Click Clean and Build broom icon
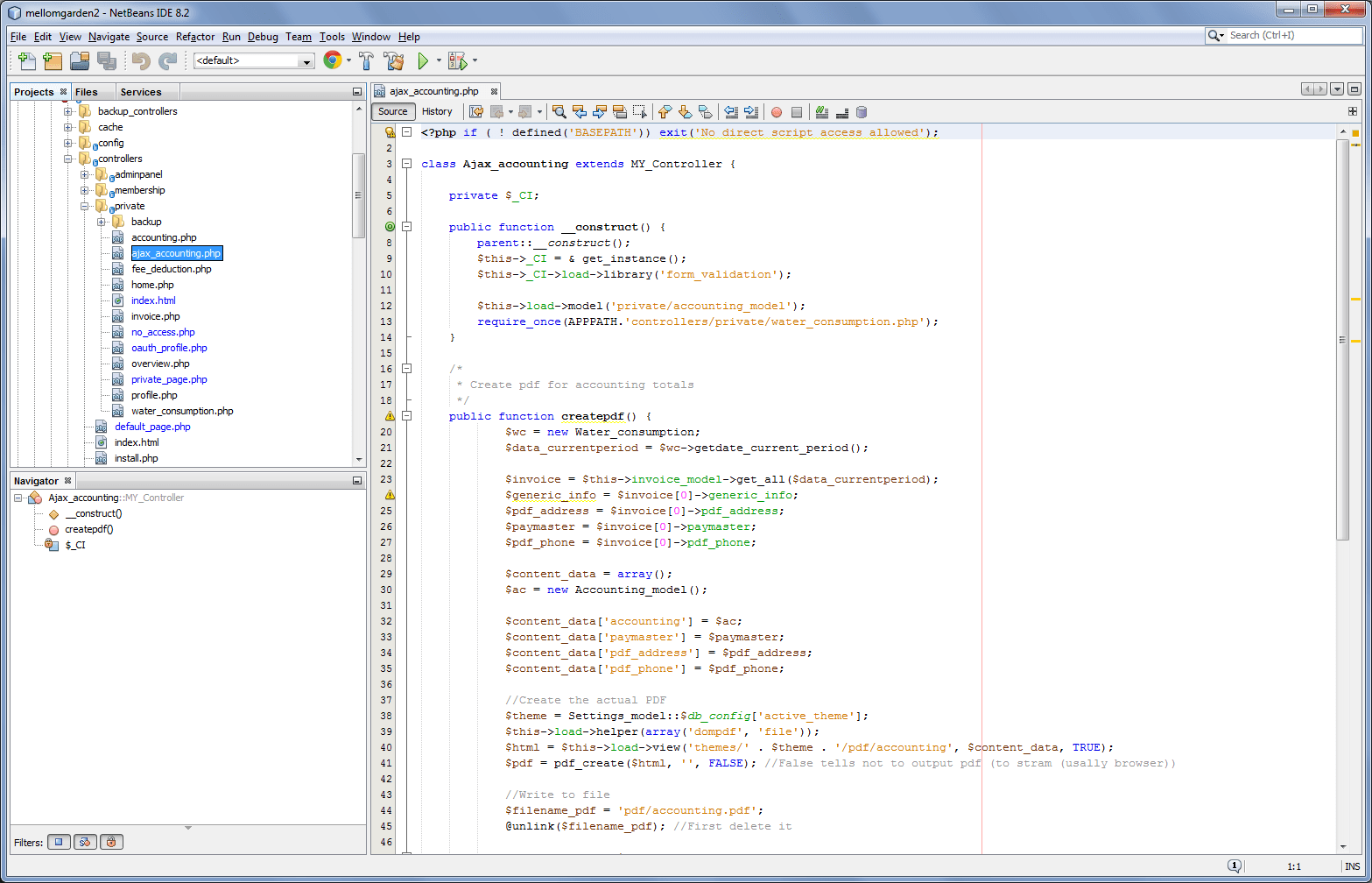Viewport: 1372px width, 883px height. (394, 60)
